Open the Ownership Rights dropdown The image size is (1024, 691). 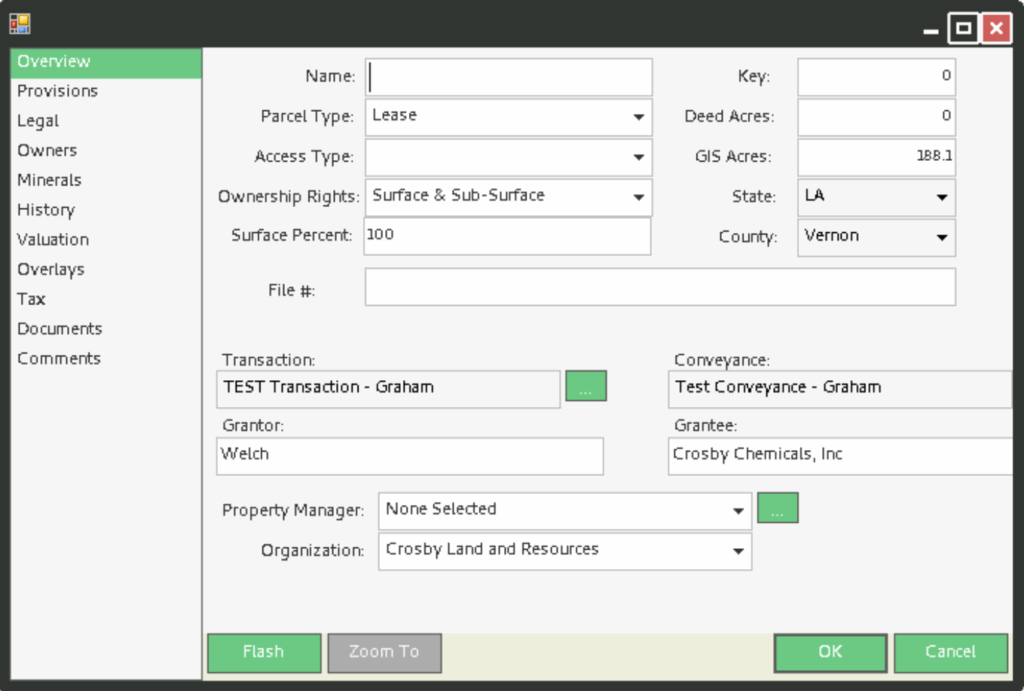638,197
